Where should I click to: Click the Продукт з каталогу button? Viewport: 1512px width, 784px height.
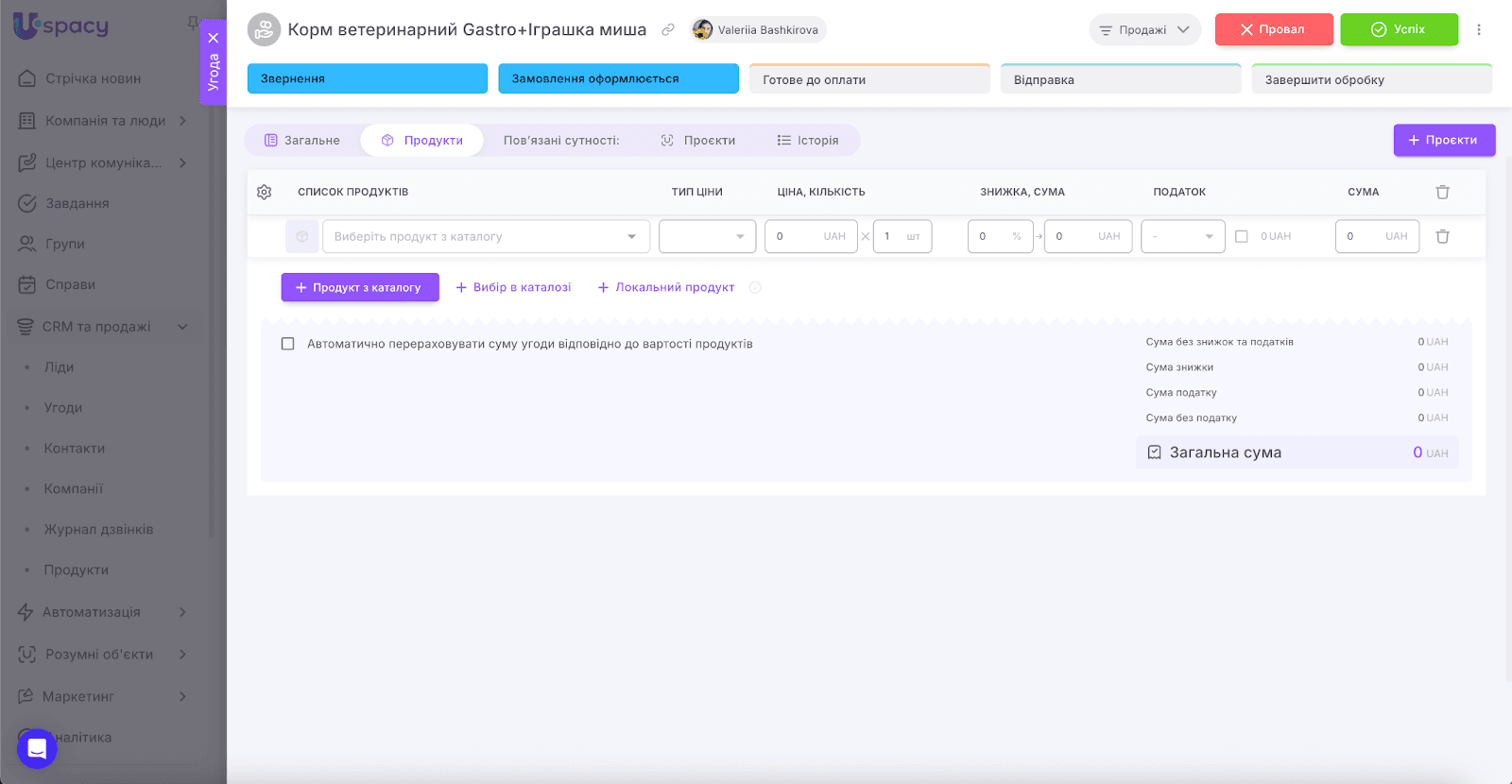click(360, 287)
